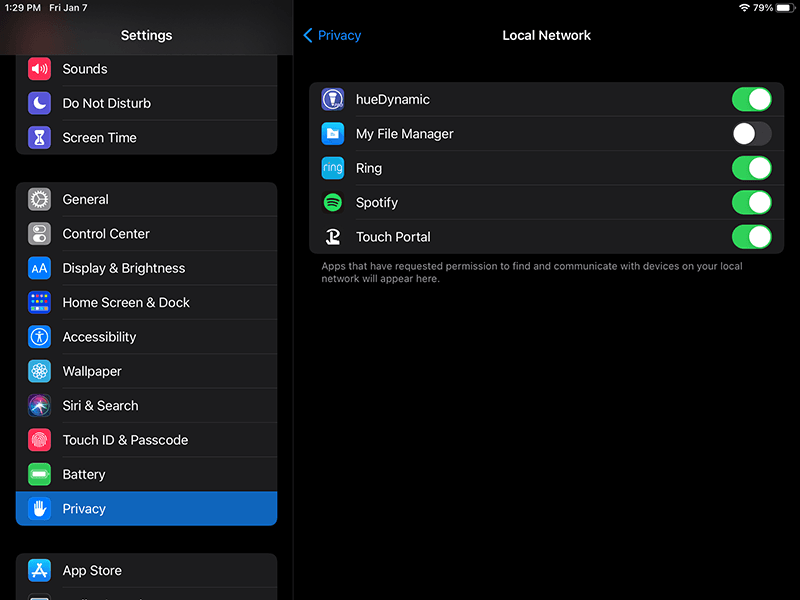Tap the Home Screen & Dock grid icon

point(39,303)
